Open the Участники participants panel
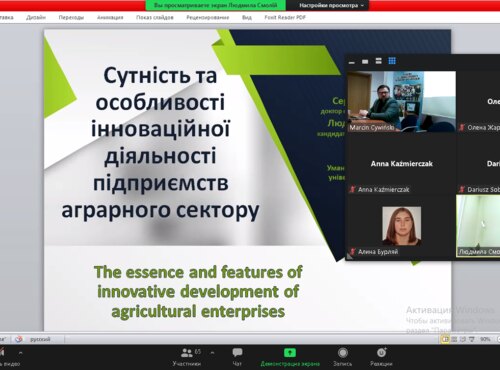The image size is (500, 370). [x=187, y=357]
